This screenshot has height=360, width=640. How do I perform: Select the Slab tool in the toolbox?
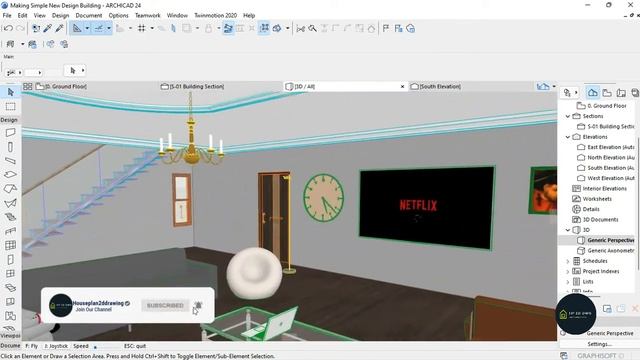11,175
